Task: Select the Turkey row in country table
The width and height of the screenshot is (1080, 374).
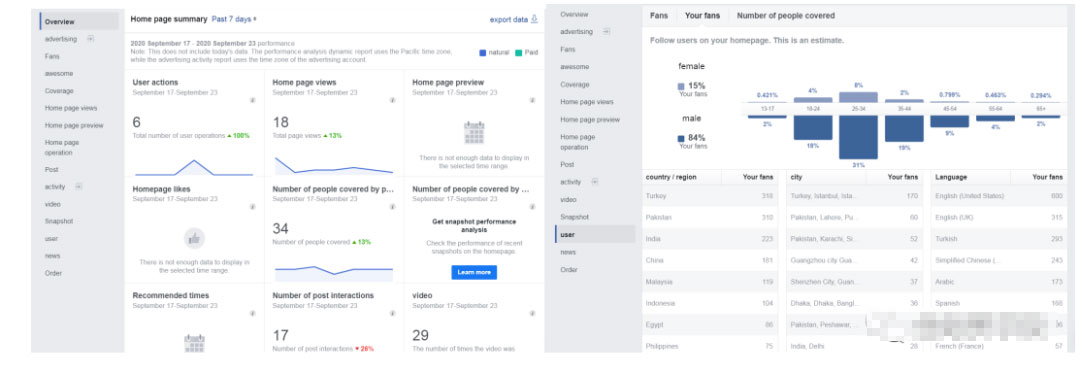Action: pos(710,196)
